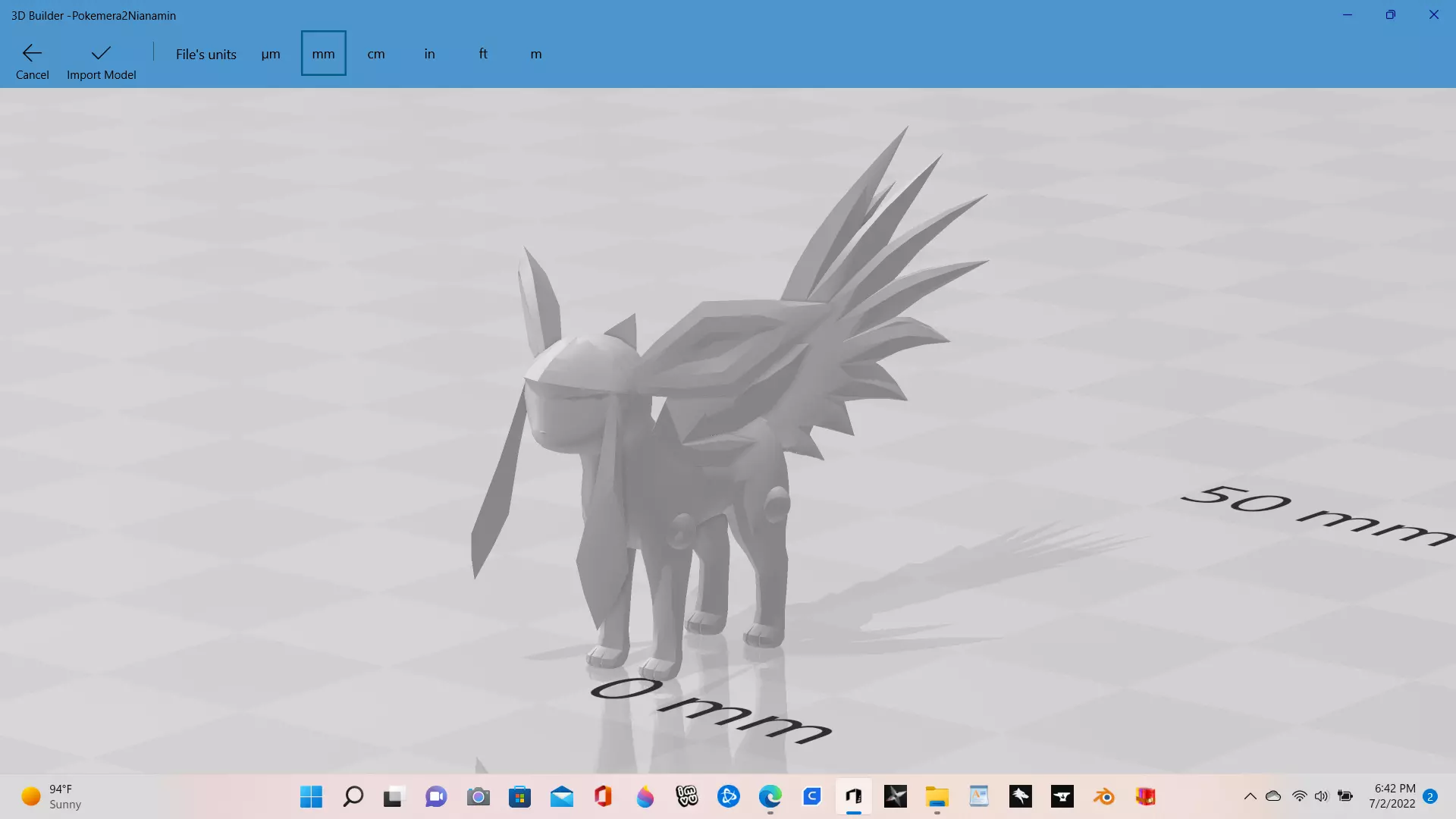Open Microsoft Store from taskbar
Viewport: 1456px width, 819px height.
pos(519,796)
